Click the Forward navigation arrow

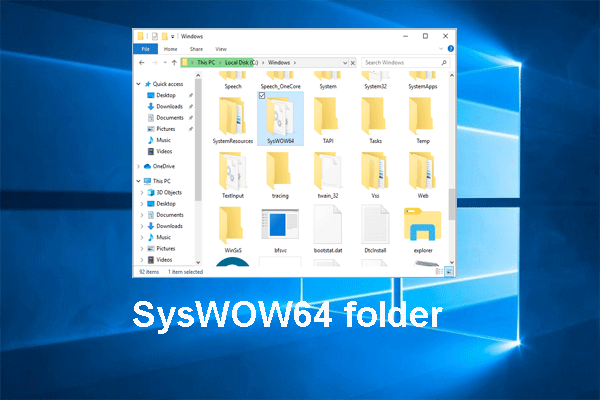[155, 62]
